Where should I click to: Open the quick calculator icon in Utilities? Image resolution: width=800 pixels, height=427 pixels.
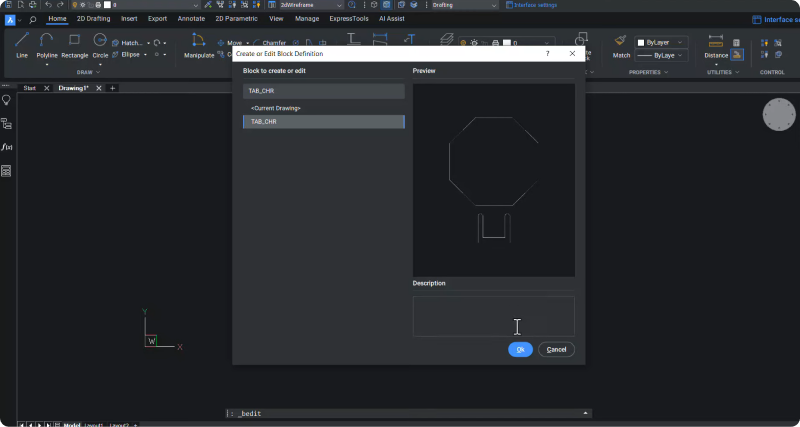(x=736, y=43)
